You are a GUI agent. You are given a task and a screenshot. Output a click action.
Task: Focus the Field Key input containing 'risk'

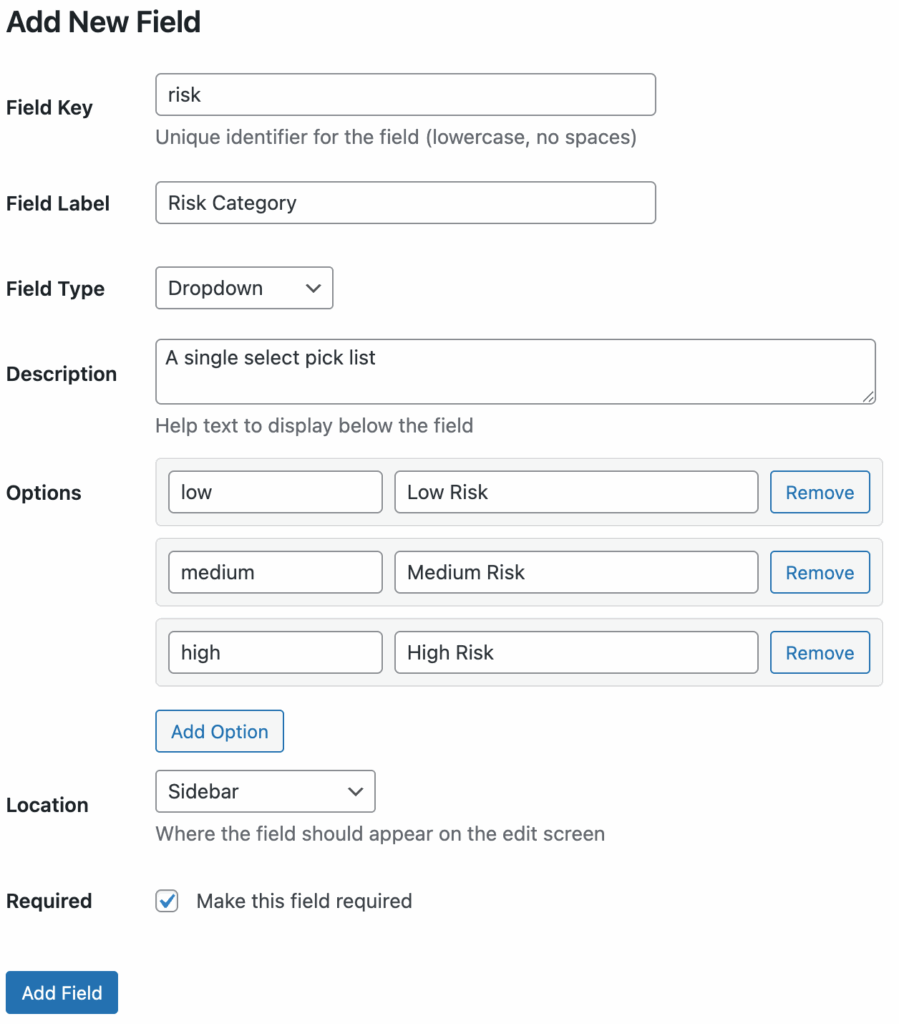(405, 95)
